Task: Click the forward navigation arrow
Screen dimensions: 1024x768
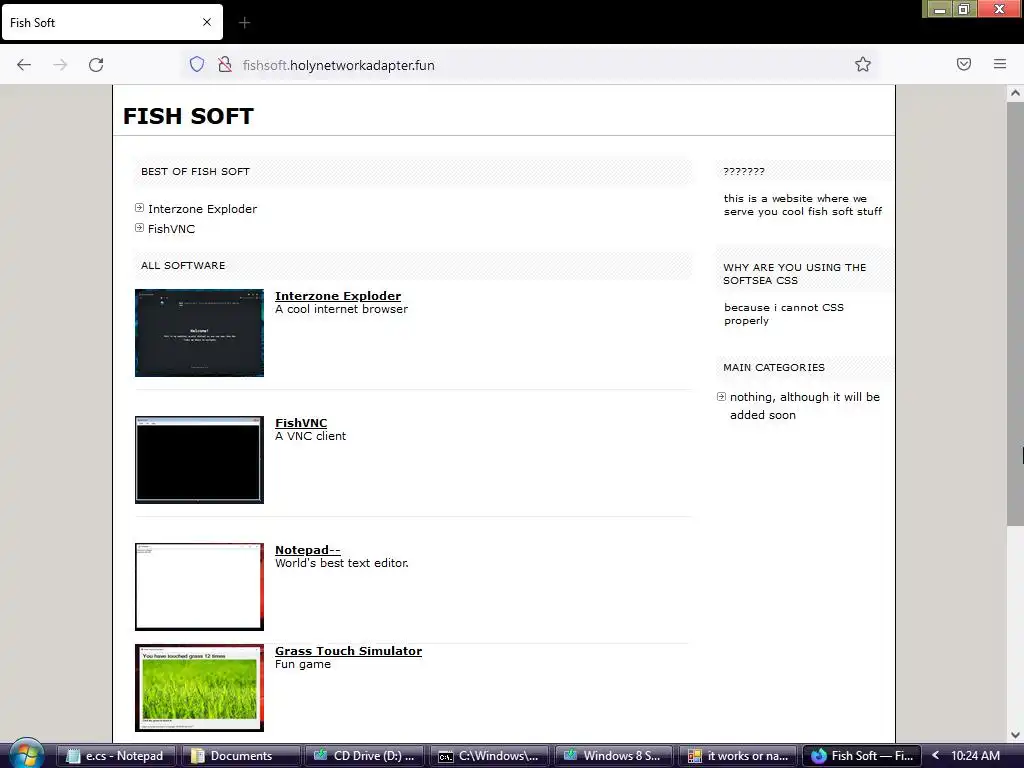Action: [x=60, y=65]
